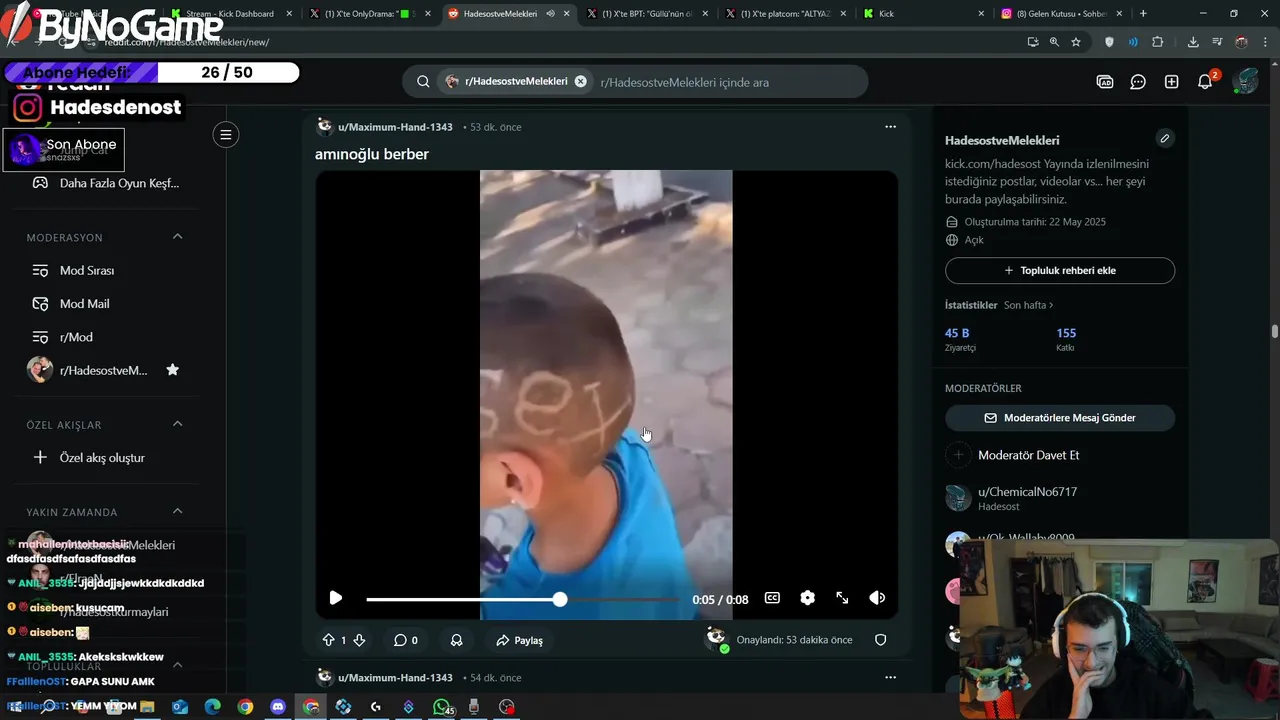Click 155 Katkı statistic
This screenshot has height=720, width=1280.
(x=1066, y=339)
